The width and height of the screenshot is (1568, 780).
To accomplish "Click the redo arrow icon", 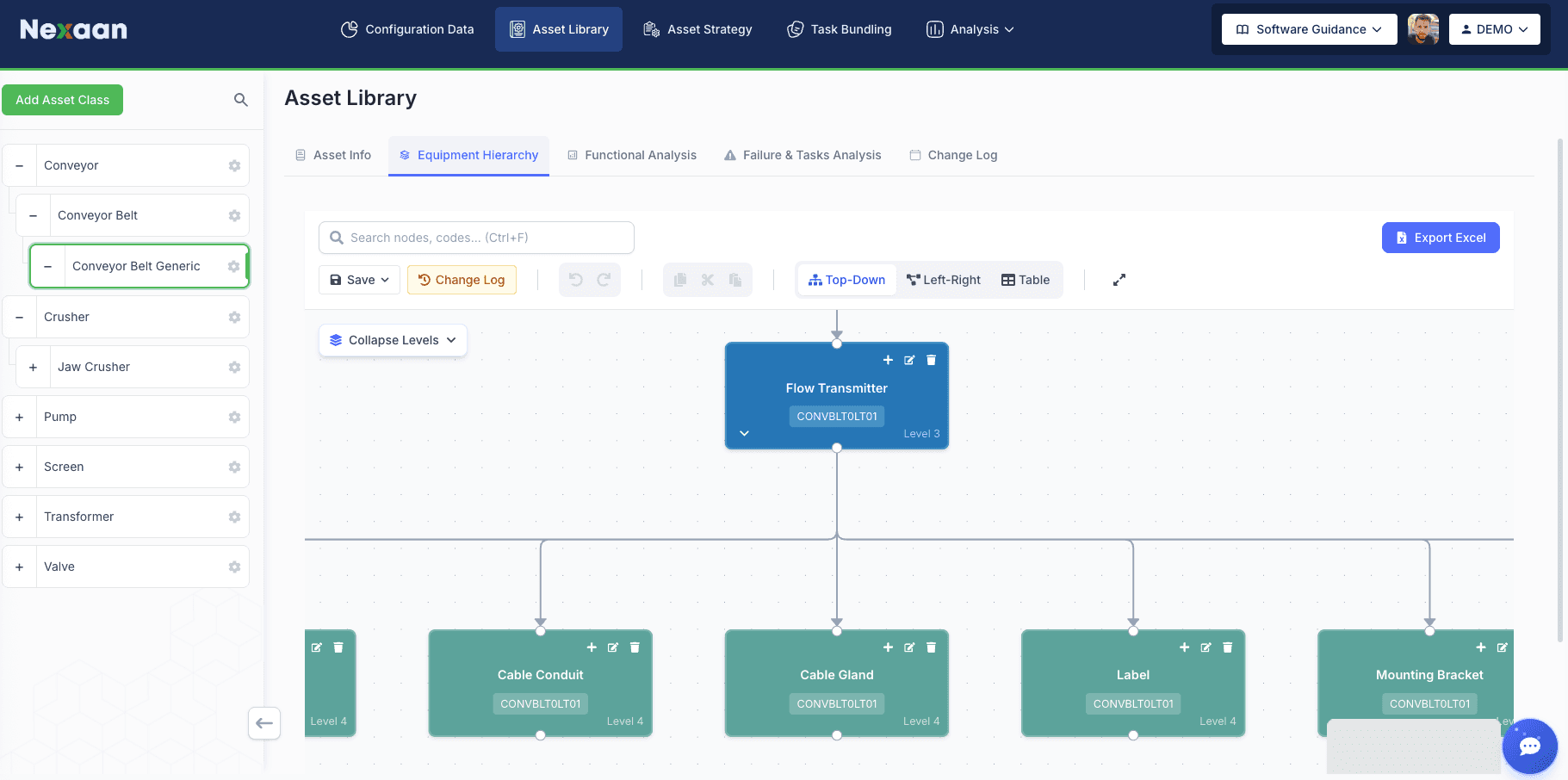I will 604,280.
